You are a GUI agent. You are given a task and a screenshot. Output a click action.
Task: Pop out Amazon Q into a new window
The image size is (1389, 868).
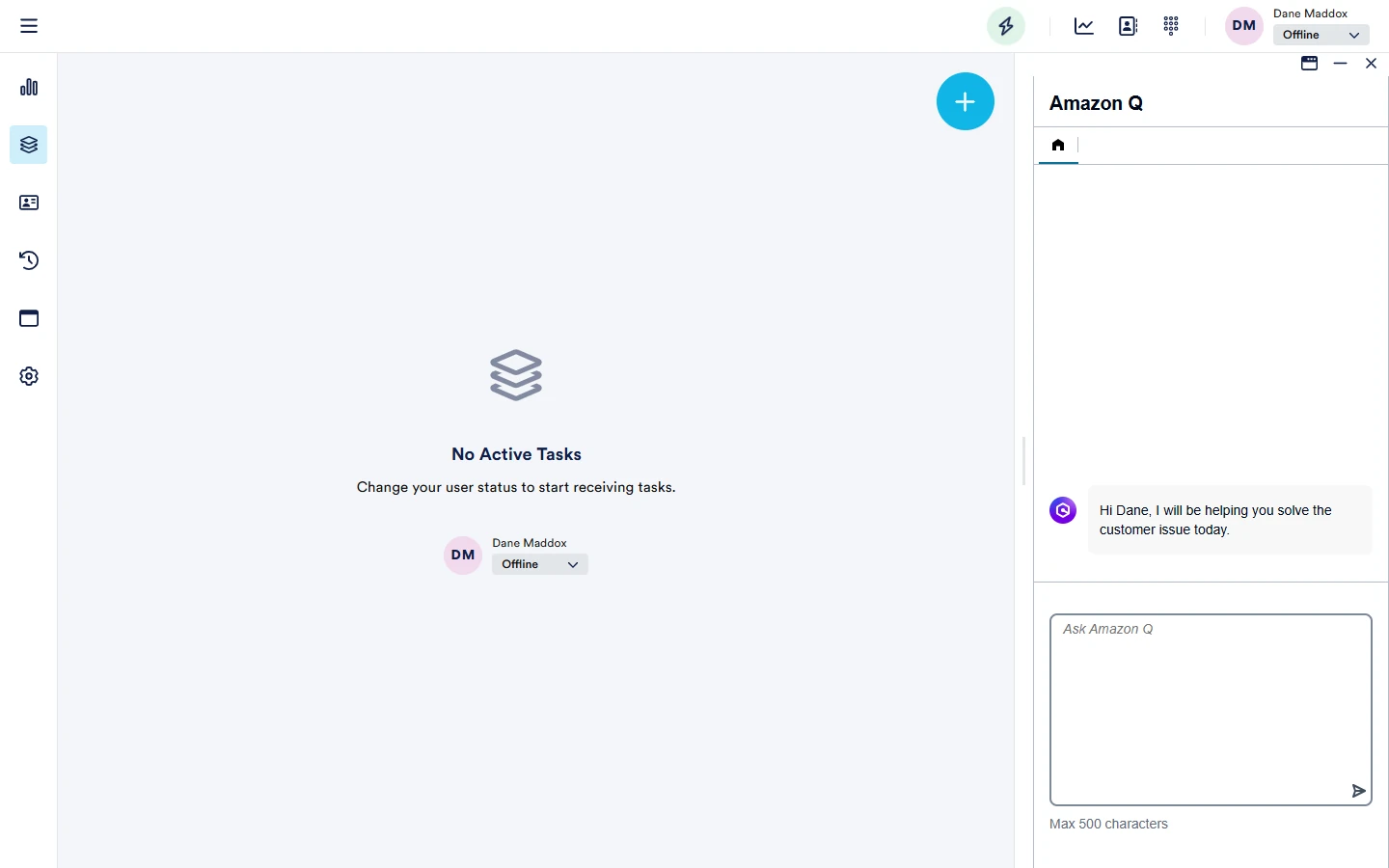[1309, 64]
